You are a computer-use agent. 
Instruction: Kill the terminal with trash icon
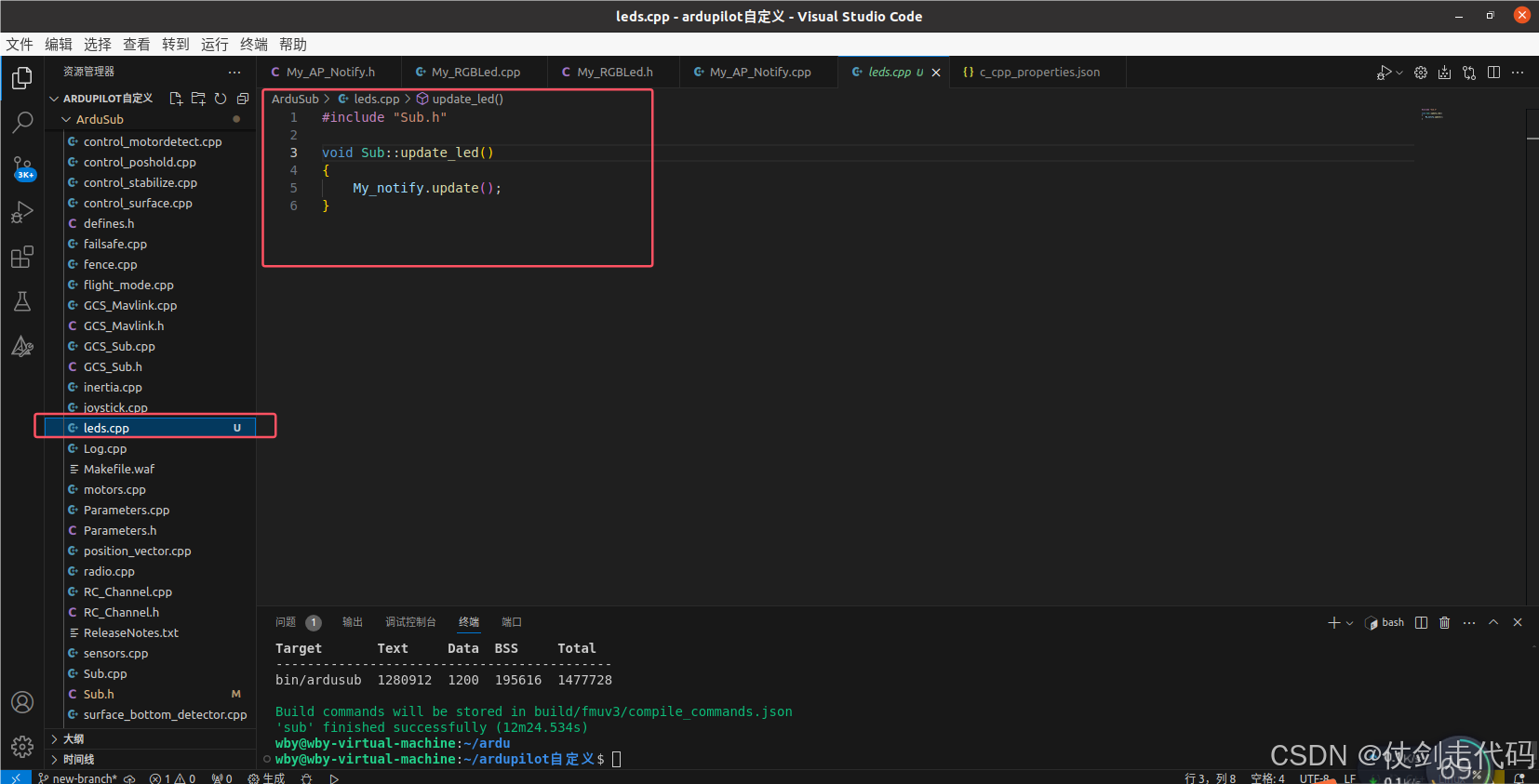1445,623
